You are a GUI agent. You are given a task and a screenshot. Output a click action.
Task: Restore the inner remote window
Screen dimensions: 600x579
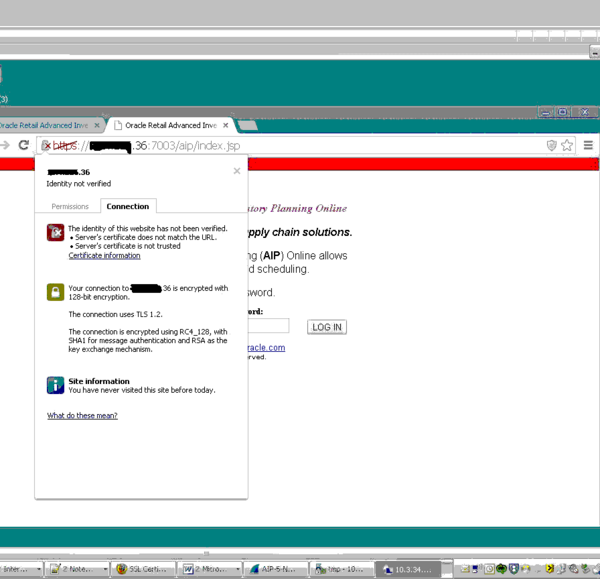click(562, 112)
